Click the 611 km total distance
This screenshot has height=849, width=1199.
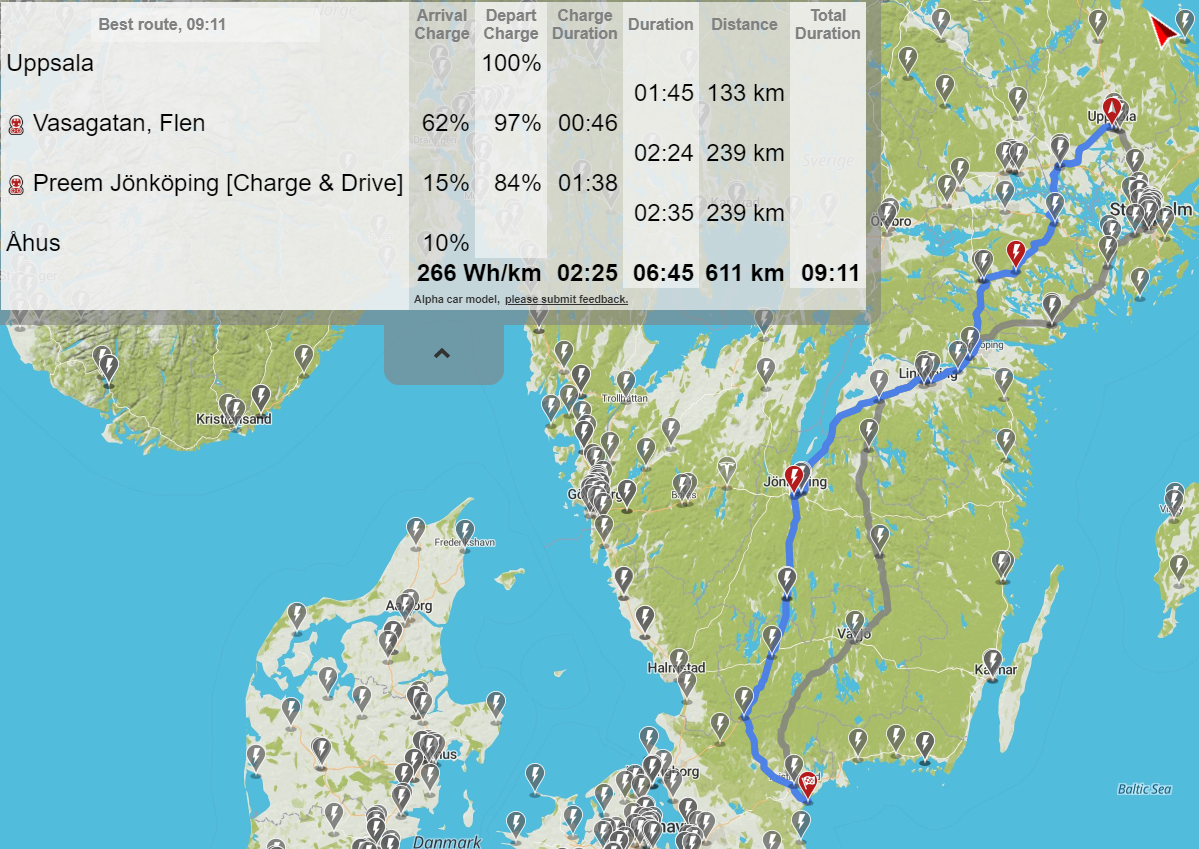(x=745, y=273)
